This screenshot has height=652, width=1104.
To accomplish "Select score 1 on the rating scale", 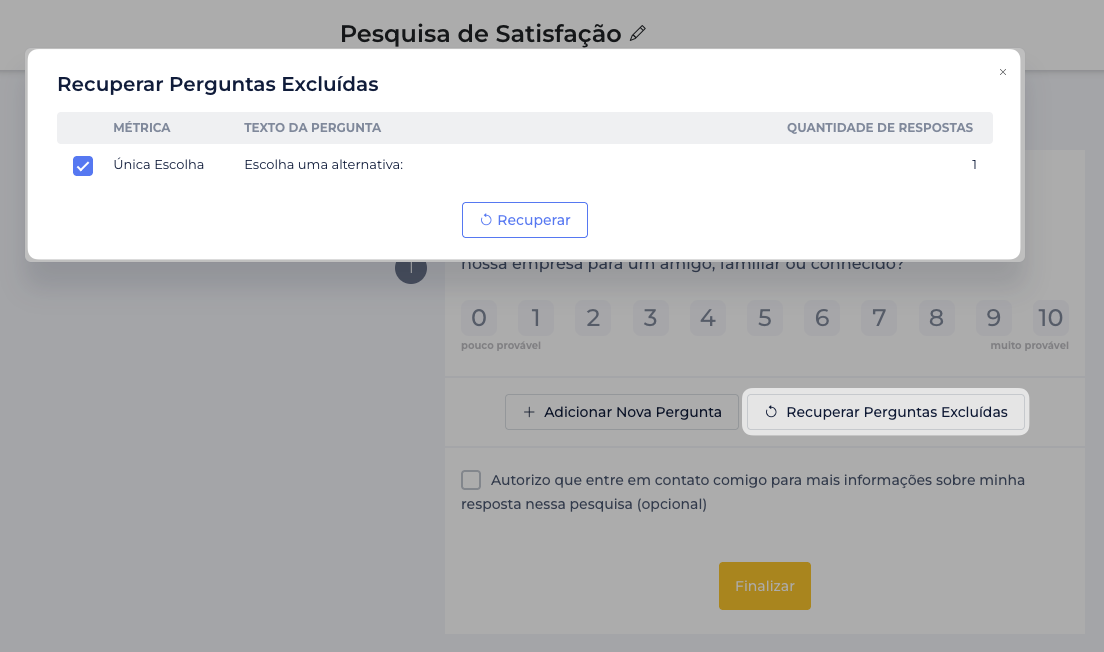I will 536,318.
